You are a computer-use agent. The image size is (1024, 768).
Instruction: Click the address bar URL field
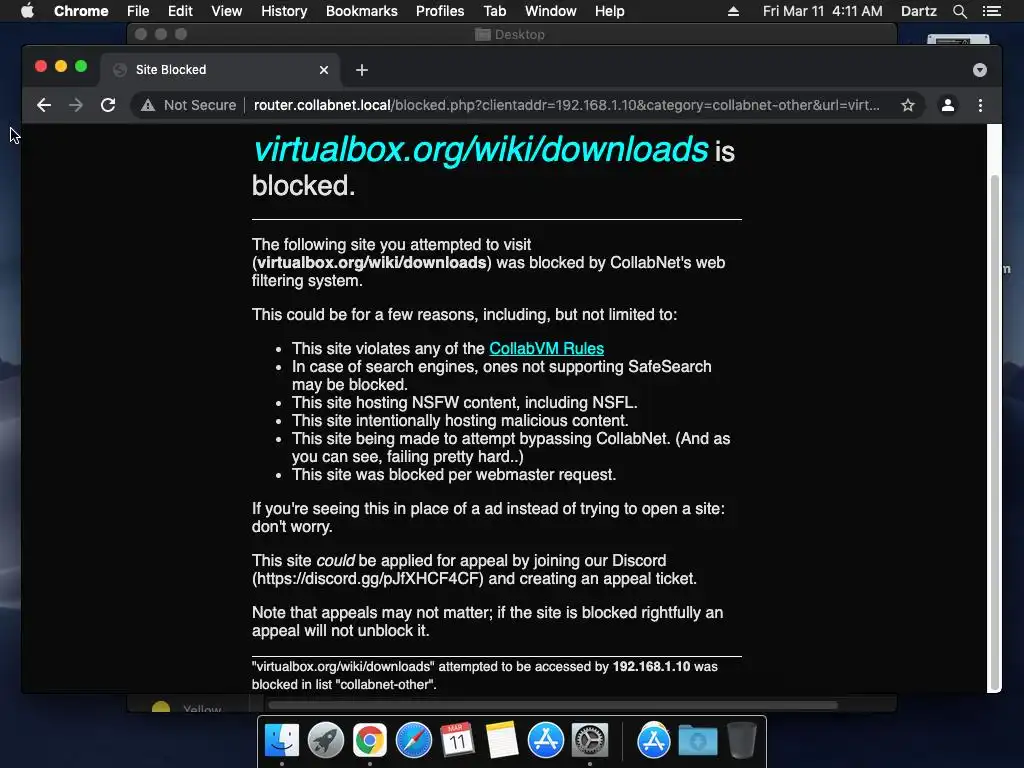[x=566, y=105]
